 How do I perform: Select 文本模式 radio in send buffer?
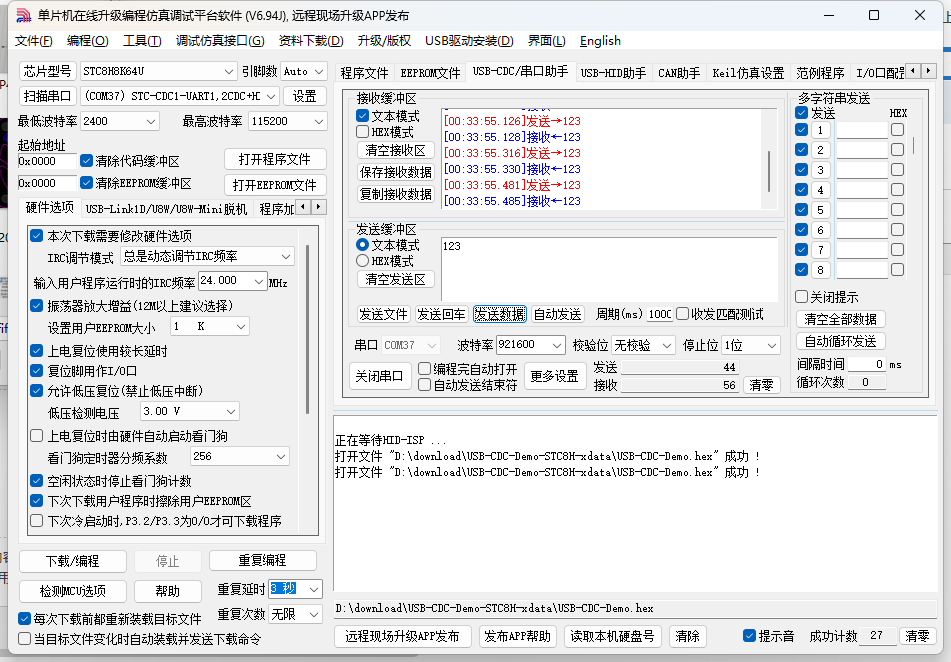click(x=363, y=245)
